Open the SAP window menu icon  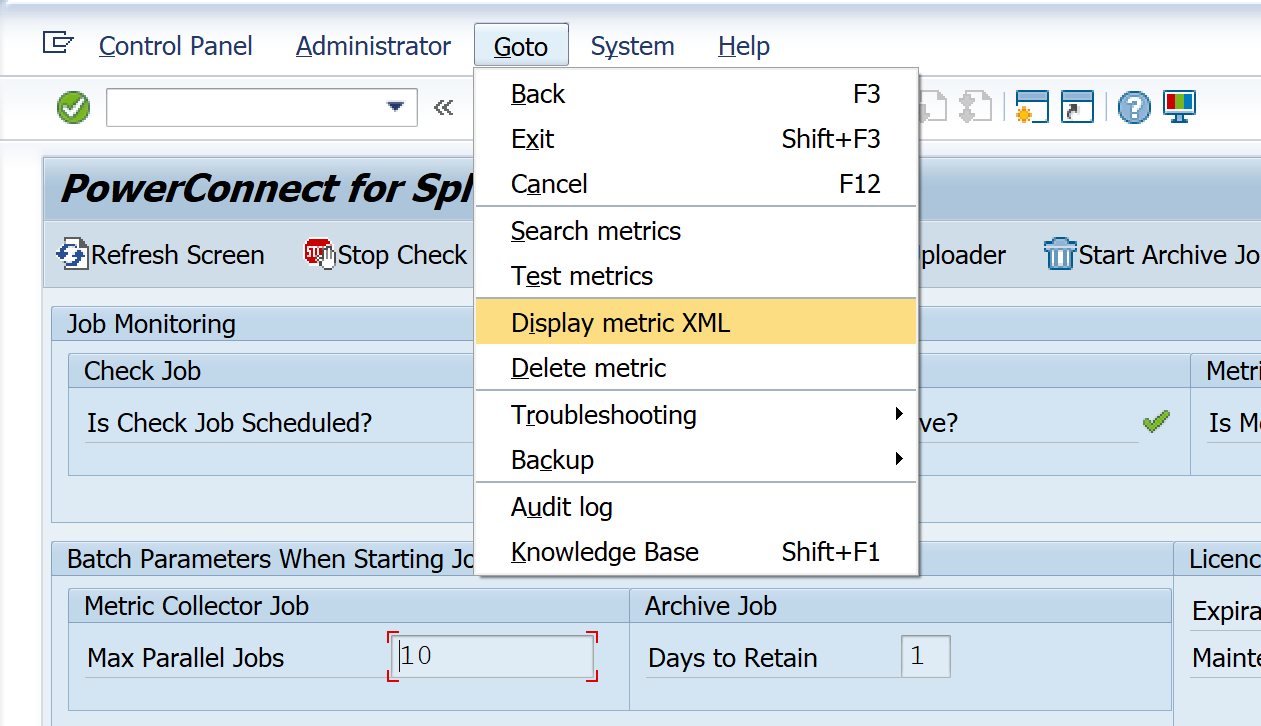(x=58, y=43)
